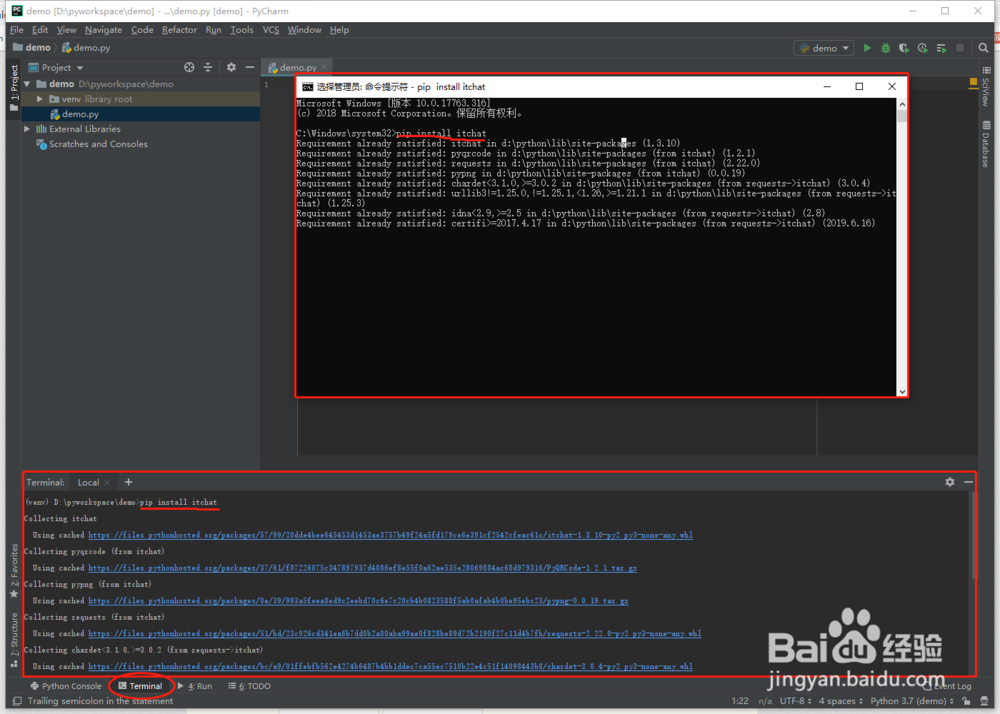Open Search Everywhere magnifier
Screen dimensions: 1000x714
[x=983, y=48]
